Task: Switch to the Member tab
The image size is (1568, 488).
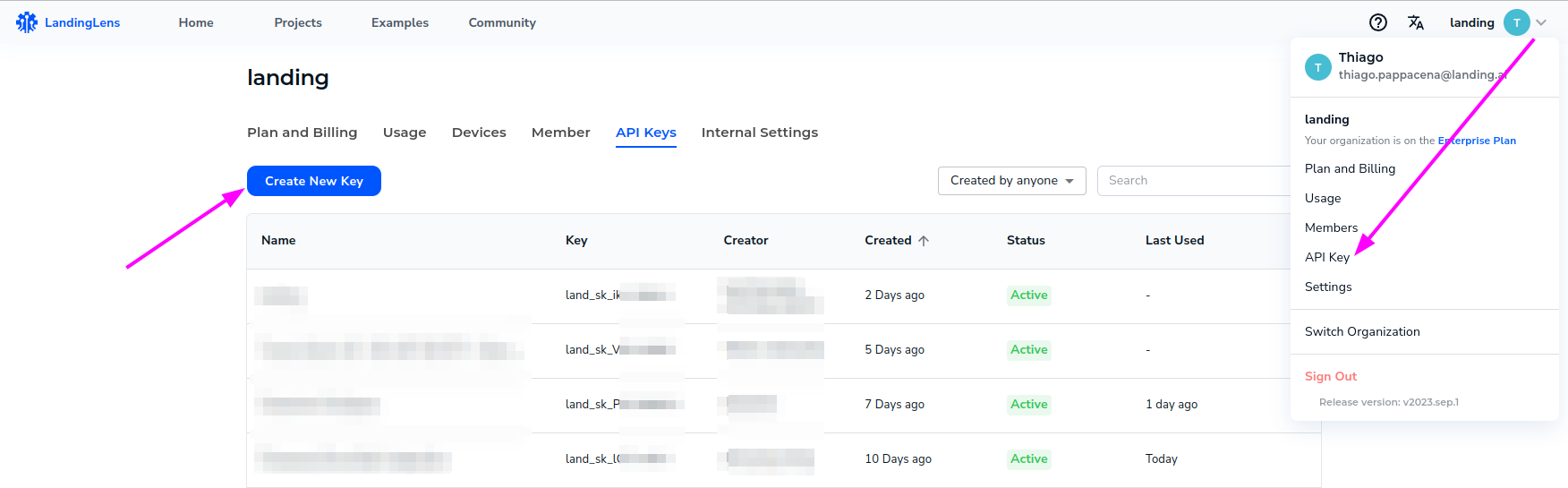Action: pyautogui.click(x=561, y=133)
